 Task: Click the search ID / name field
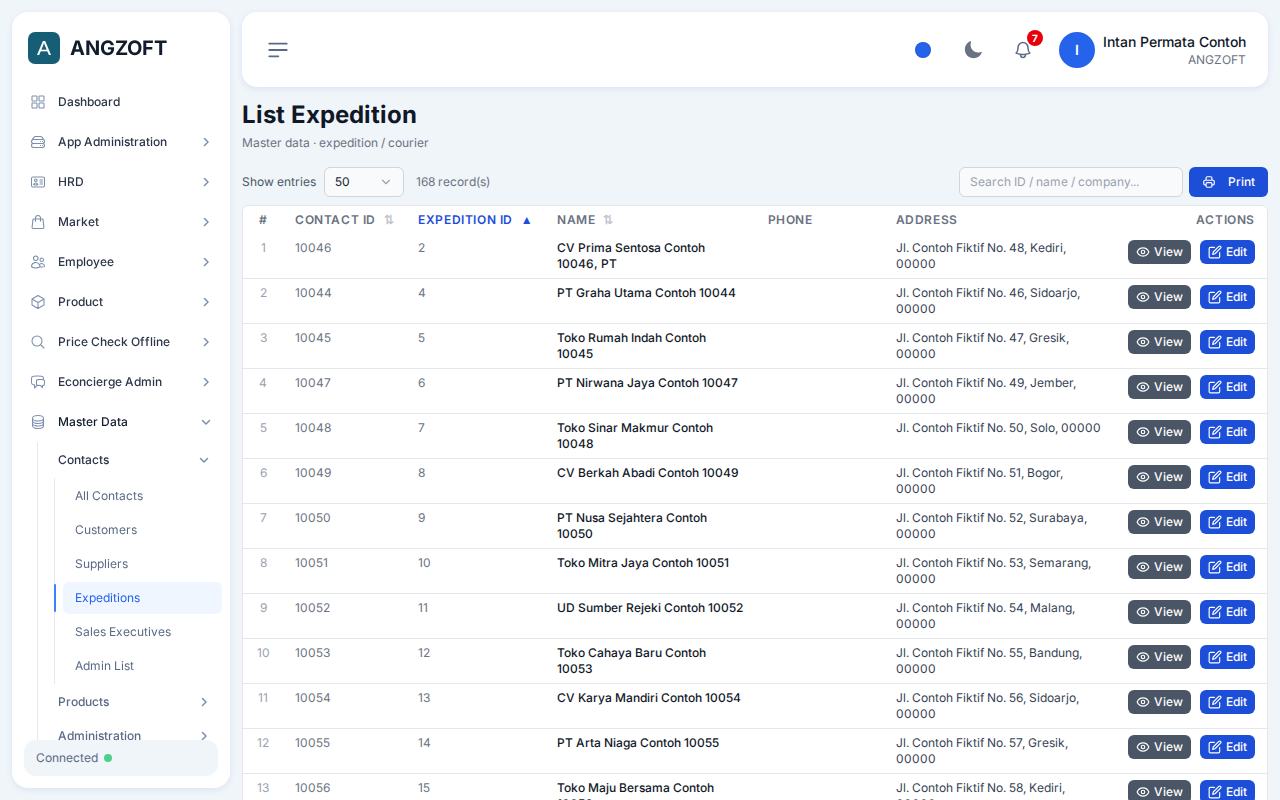tap(1070, 182)
